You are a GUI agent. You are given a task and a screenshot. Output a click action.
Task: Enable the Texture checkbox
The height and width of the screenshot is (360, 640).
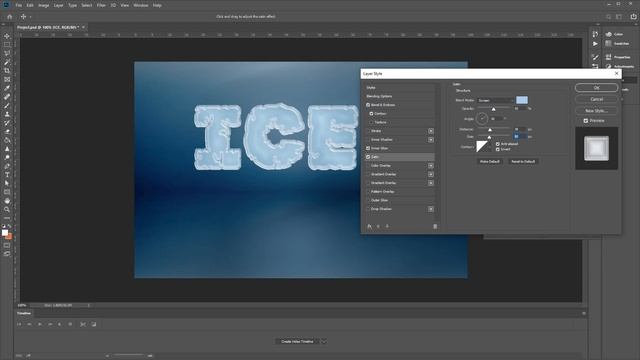click(x=371, y=122)
